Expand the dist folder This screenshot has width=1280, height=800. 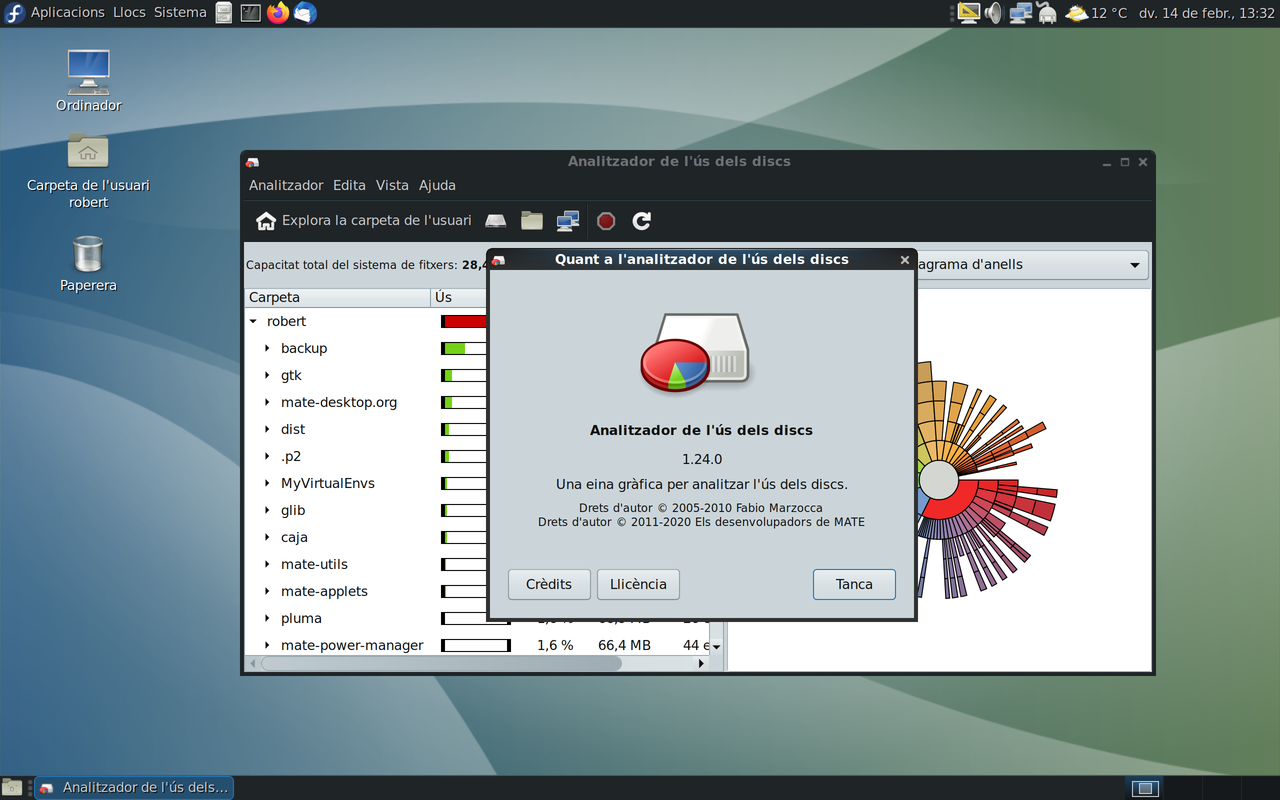click(267, 430)
